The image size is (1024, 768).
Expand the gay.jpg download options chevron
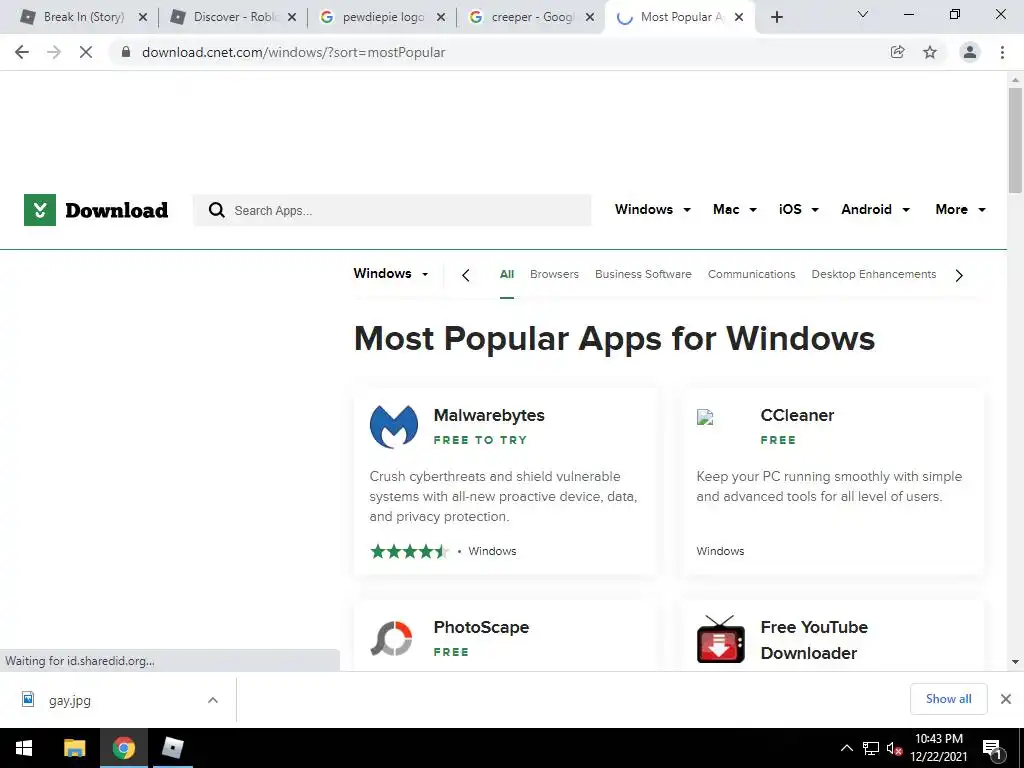tap(213, 700)
